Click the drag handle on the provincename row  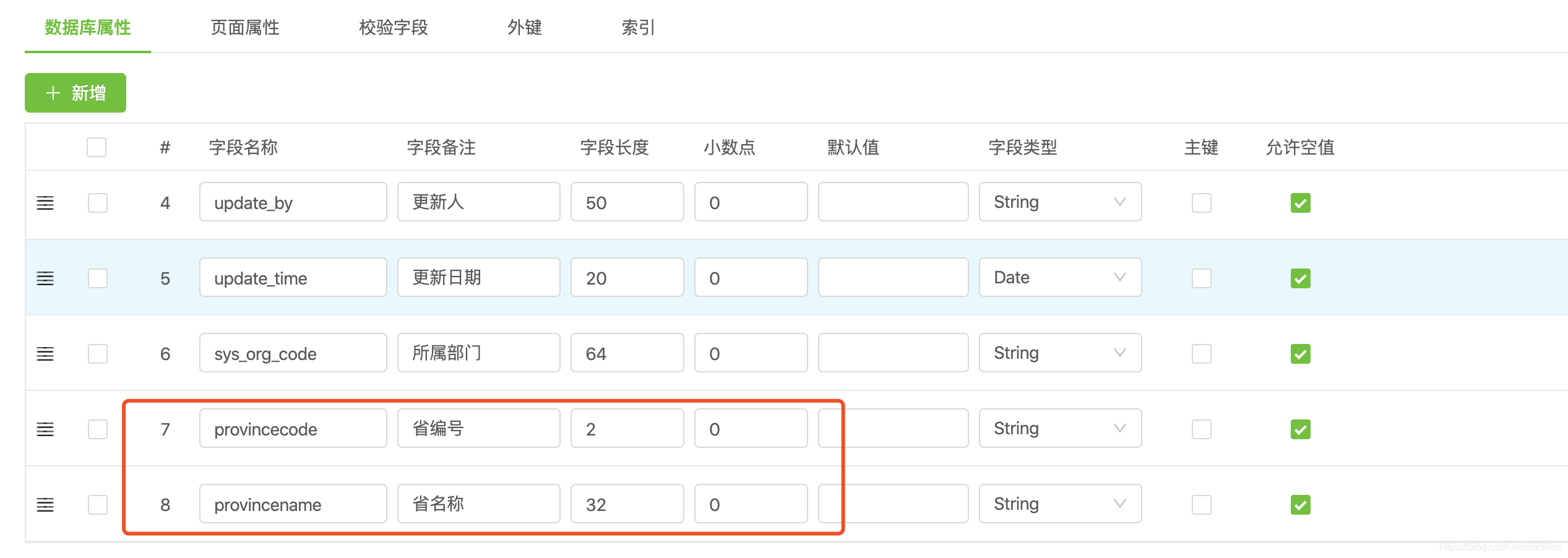[46, 505]
